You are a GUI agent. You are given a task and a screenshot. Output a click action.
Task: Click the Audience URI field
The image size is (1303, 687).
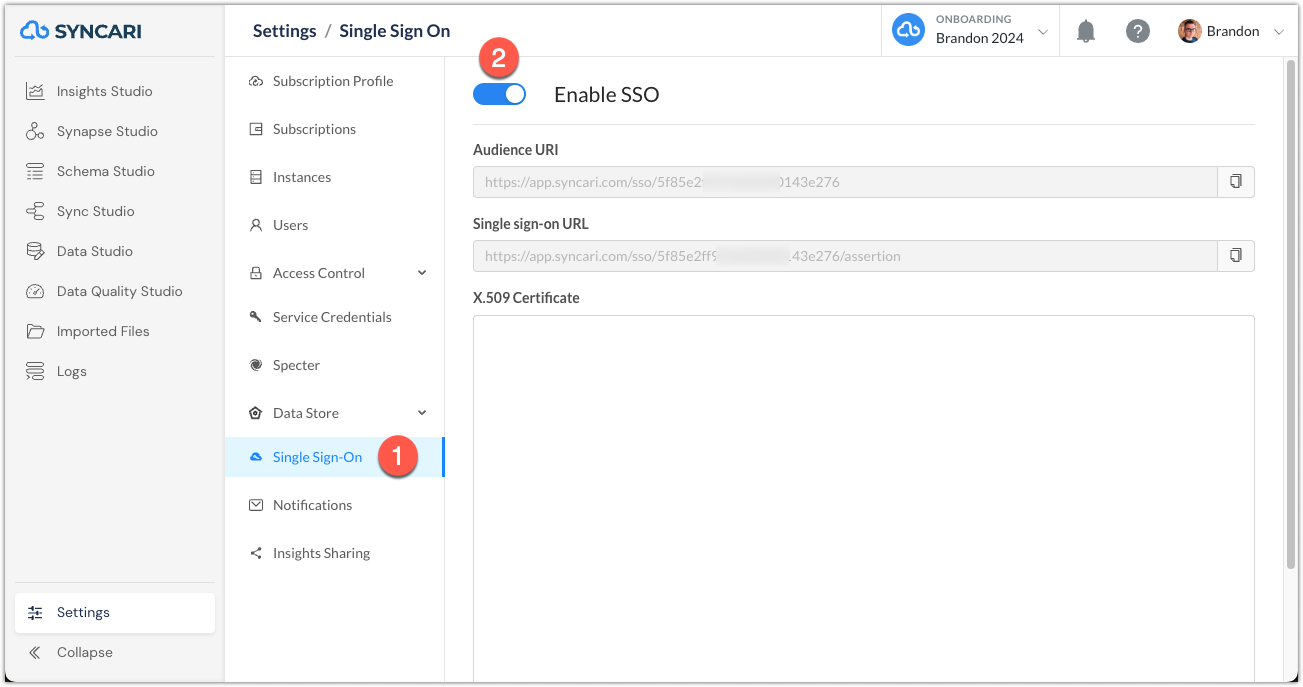(x=845, y=182)
